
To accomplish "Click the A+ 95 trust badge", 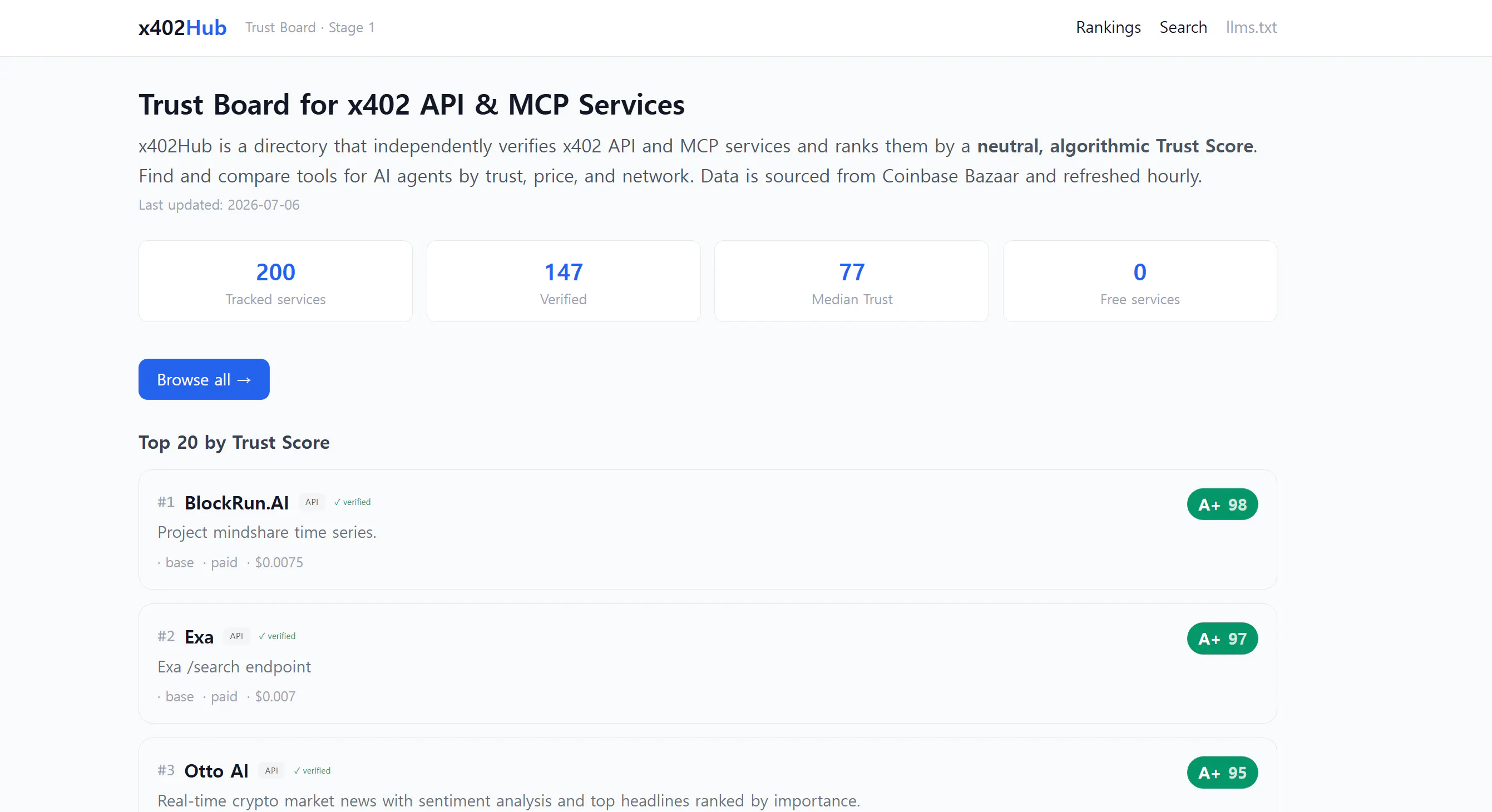I will pyautogui.click(x=1222, y=773).
